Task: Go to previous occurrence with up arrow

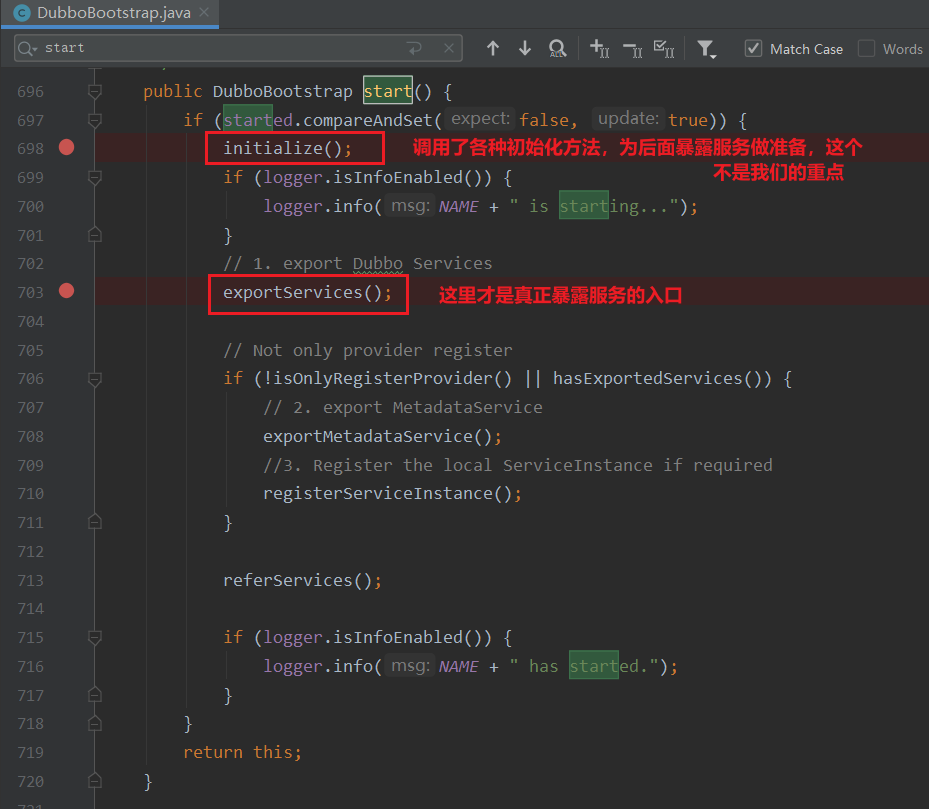Action: (x=492, y=49)
